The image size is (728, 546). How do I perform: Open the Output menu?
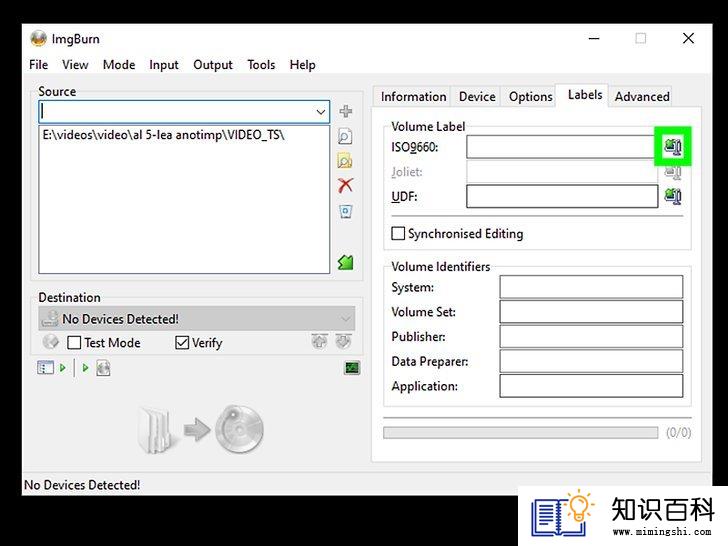[x=213, y=65]
